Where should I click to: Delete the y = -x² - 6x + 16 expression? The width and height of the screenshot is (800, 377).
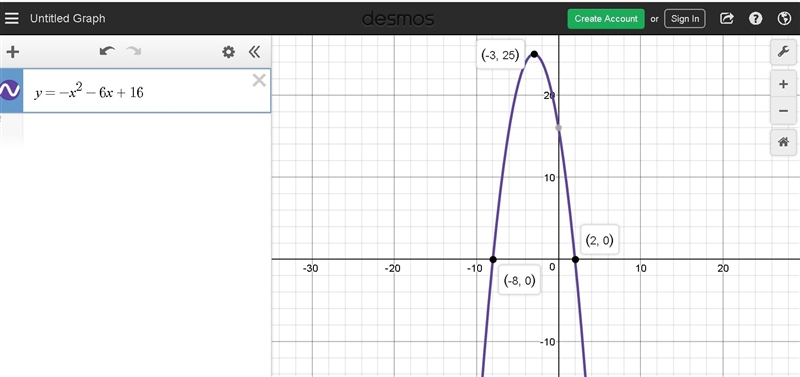pyautogui.click(x=259, y=80)
